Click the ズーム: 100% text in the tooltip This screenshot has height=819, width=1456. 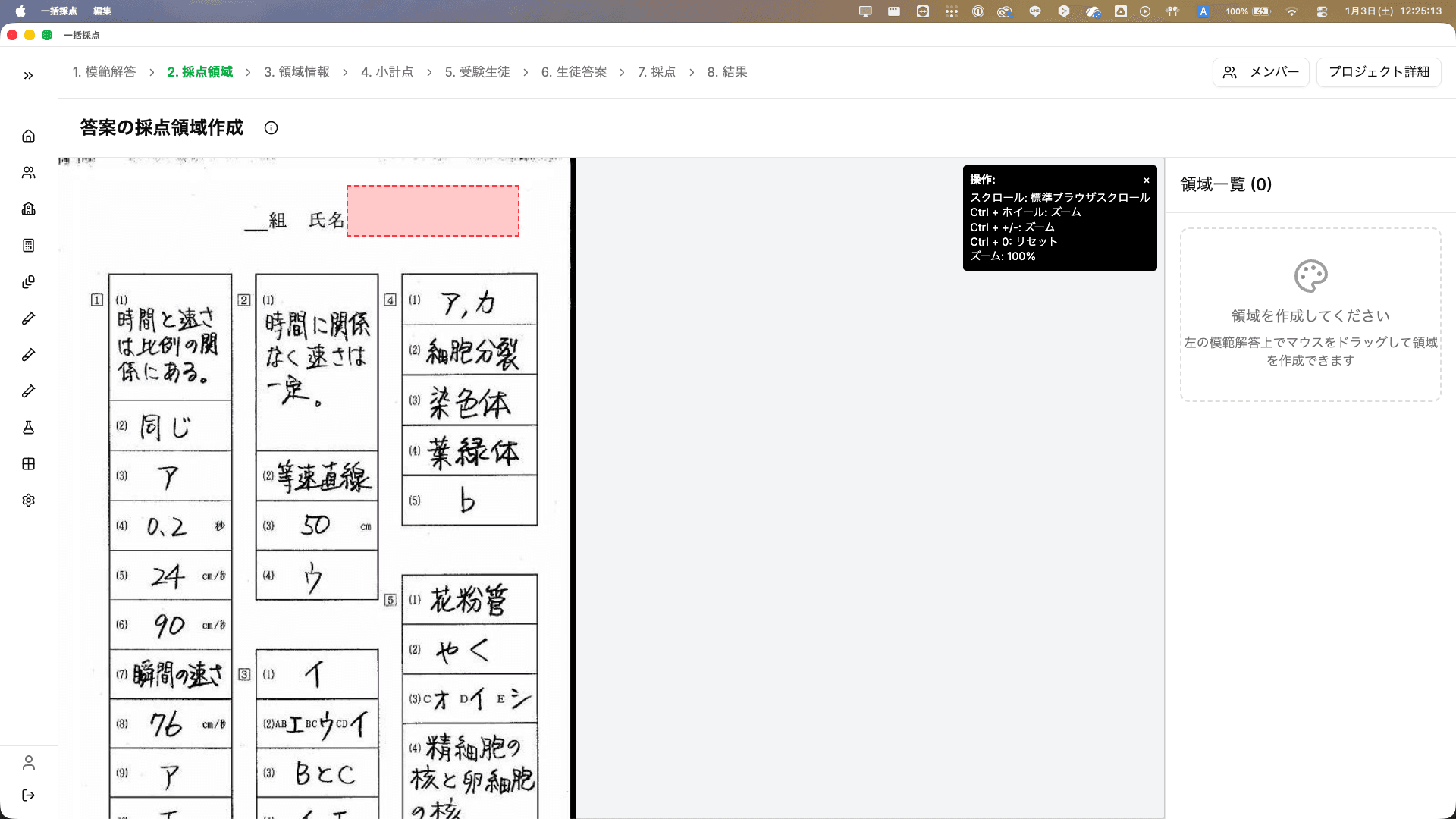[1003, 256]
